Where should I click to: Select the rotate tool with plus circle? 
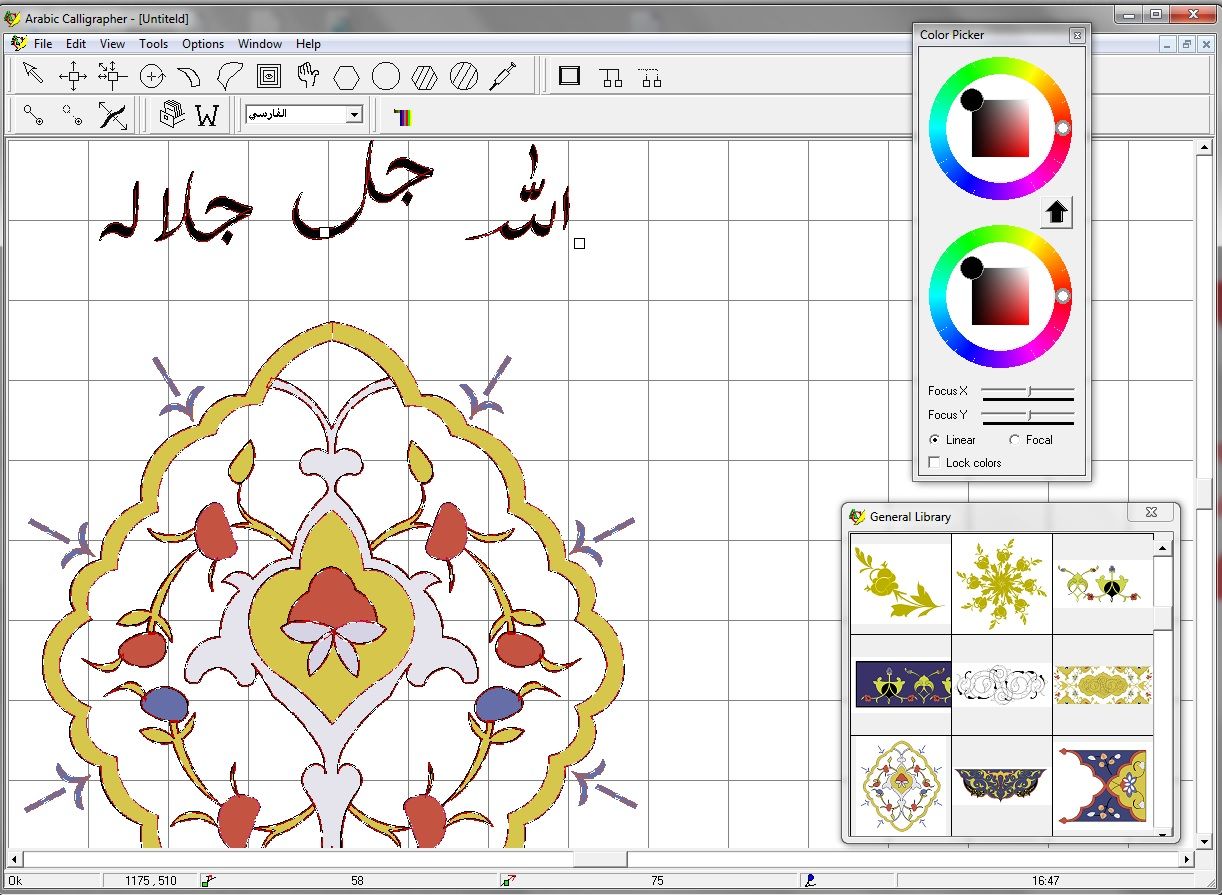click(x=151, y=75)
